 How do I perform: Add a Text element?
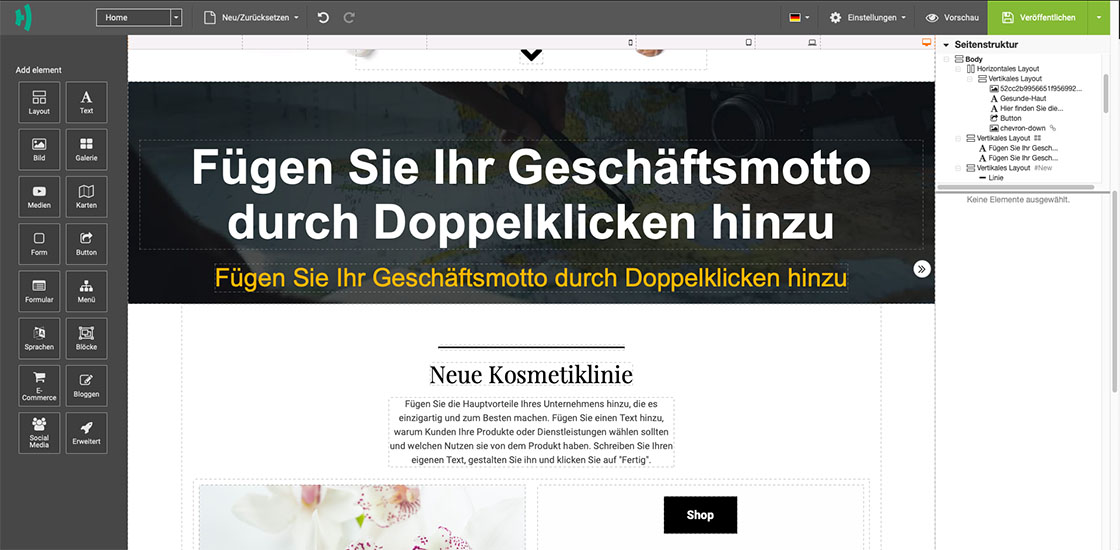[x=86, y=101]
